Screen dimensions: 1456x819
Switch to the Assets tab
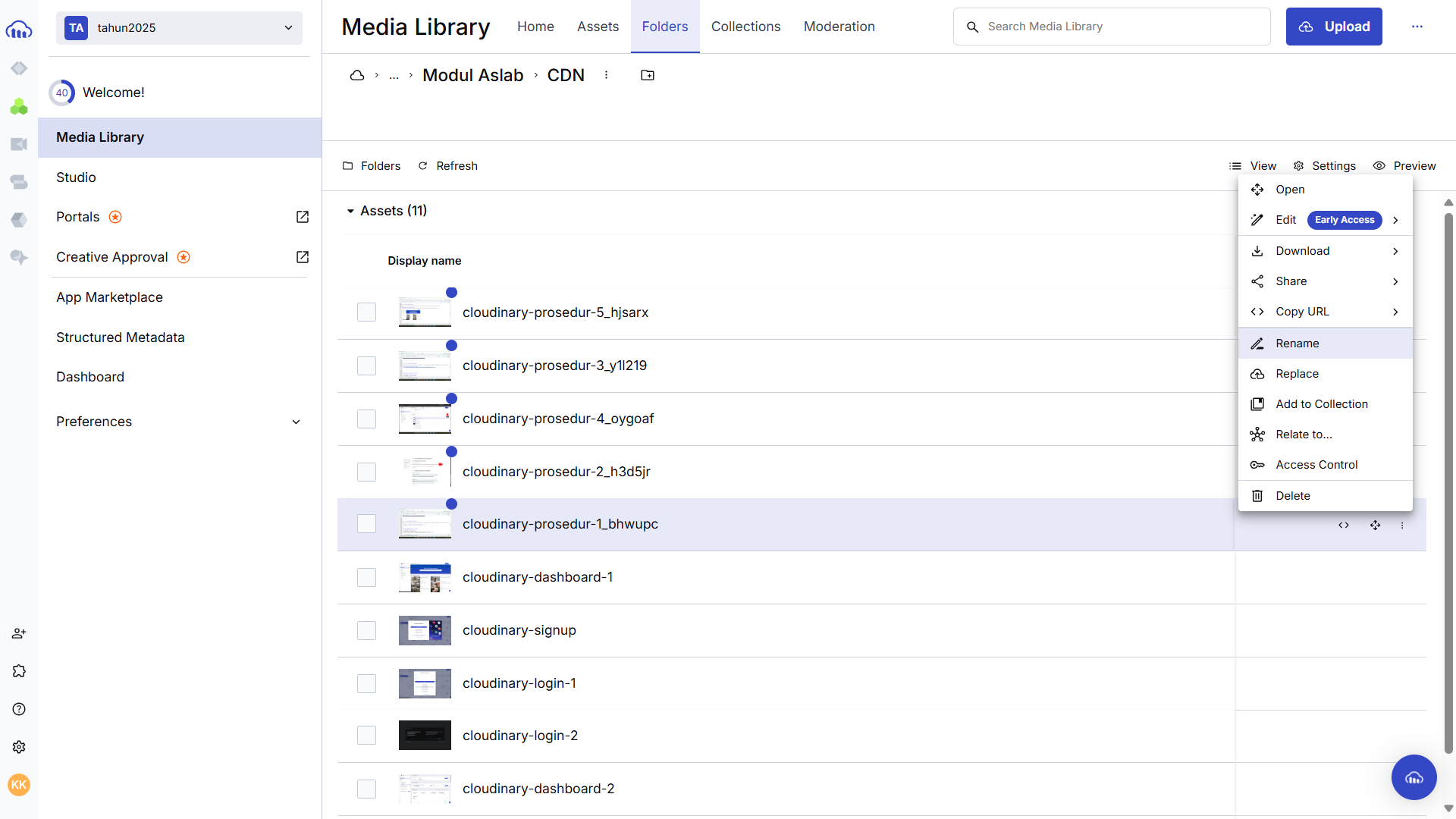coord(598,27)
